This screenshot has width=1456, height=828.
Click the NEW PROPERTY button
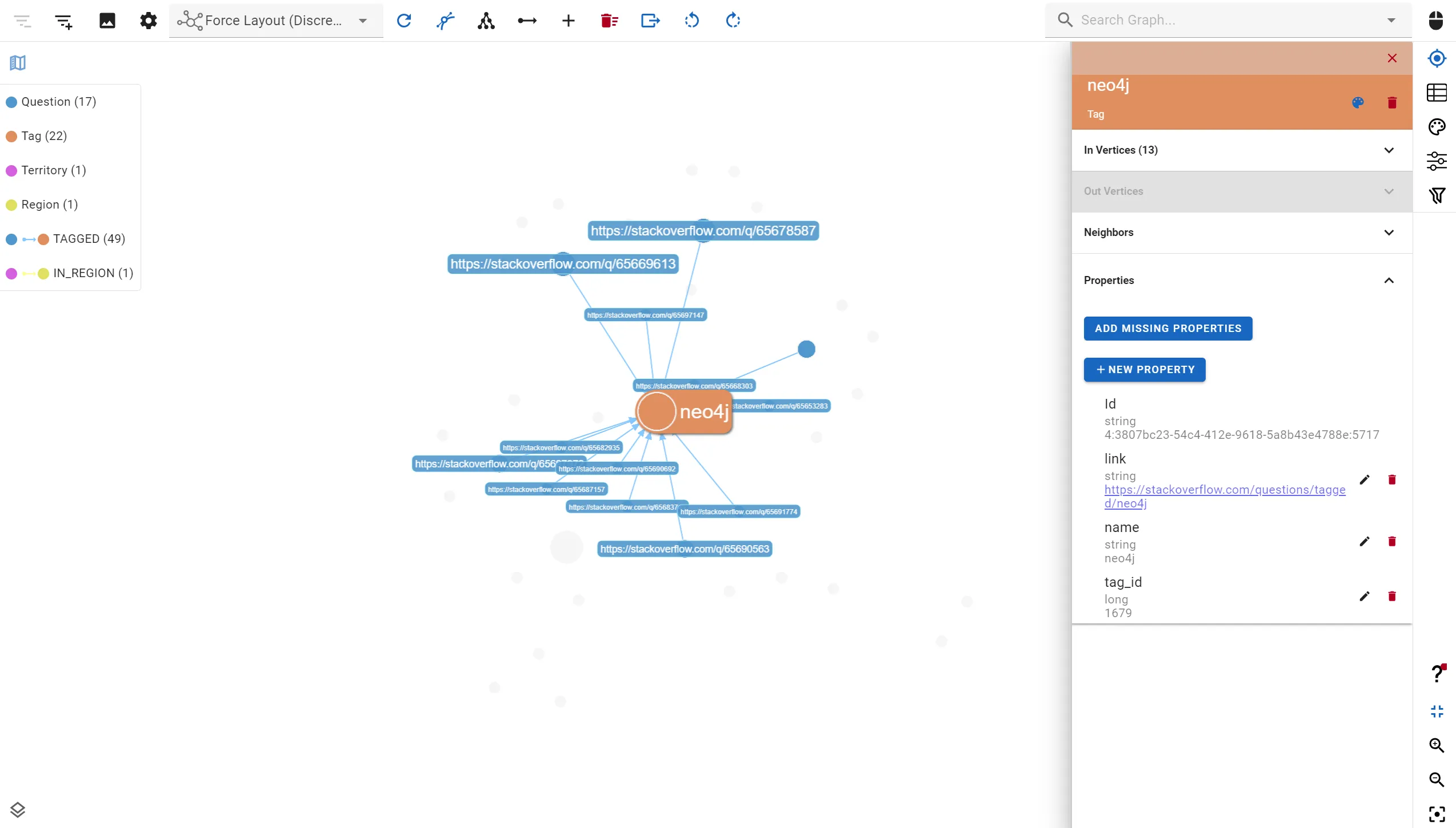[x=1145, y=370]
